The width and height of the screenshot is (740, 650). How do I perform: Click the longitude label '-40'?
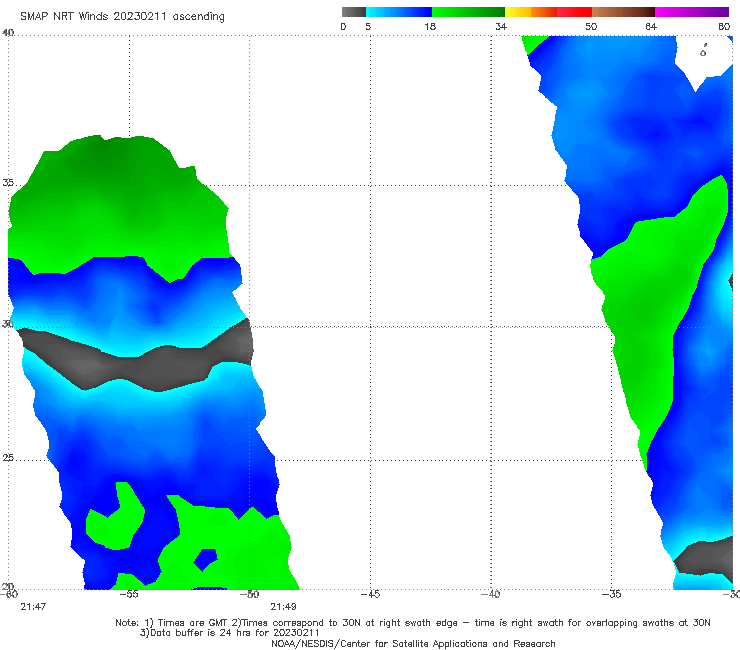[x=490, y=594]
